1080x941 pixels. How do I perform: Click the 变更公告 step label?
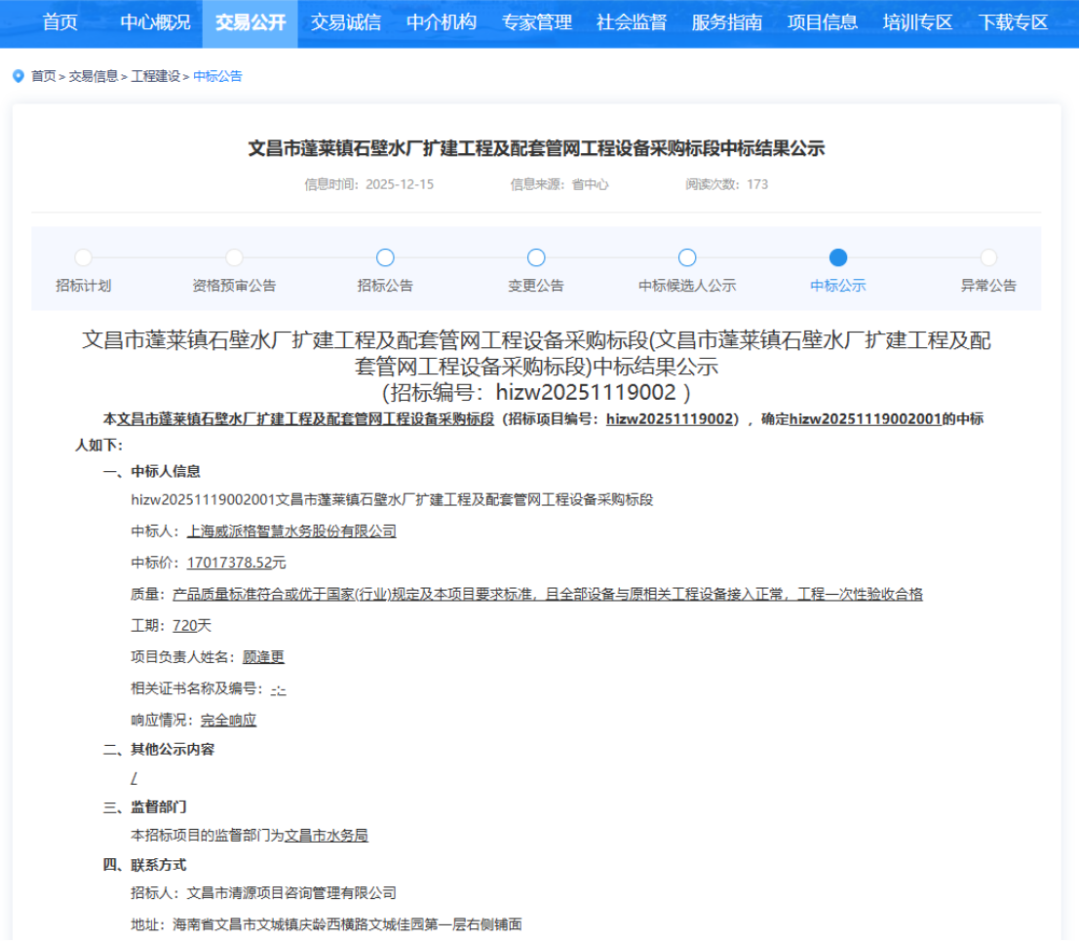[536, 286]
